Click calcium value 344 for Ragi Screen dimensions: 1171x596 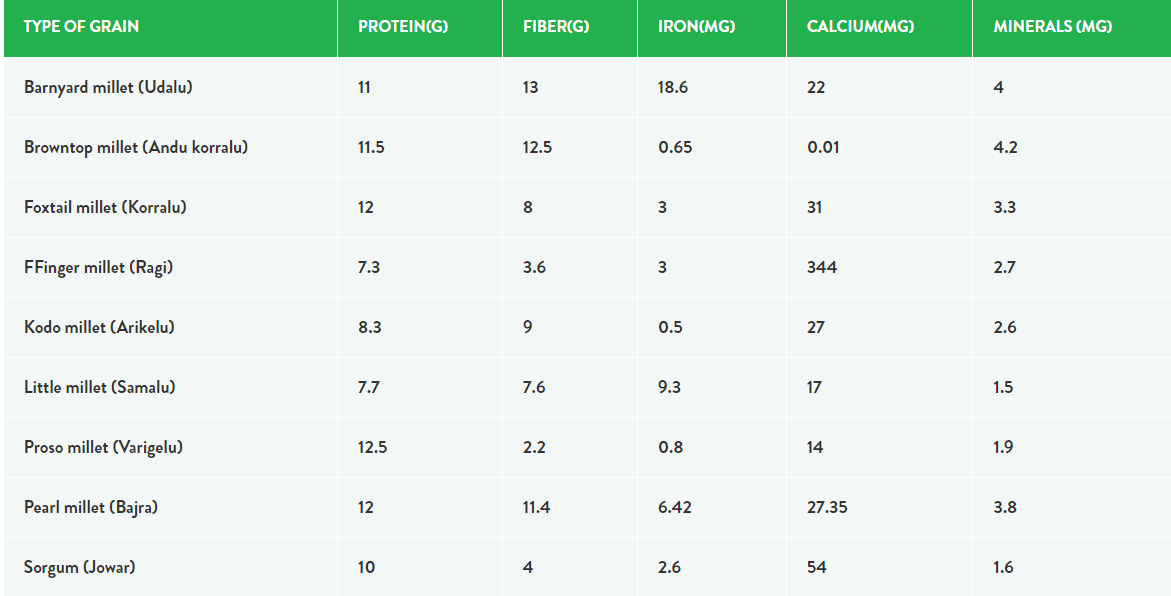pos(821,267)
